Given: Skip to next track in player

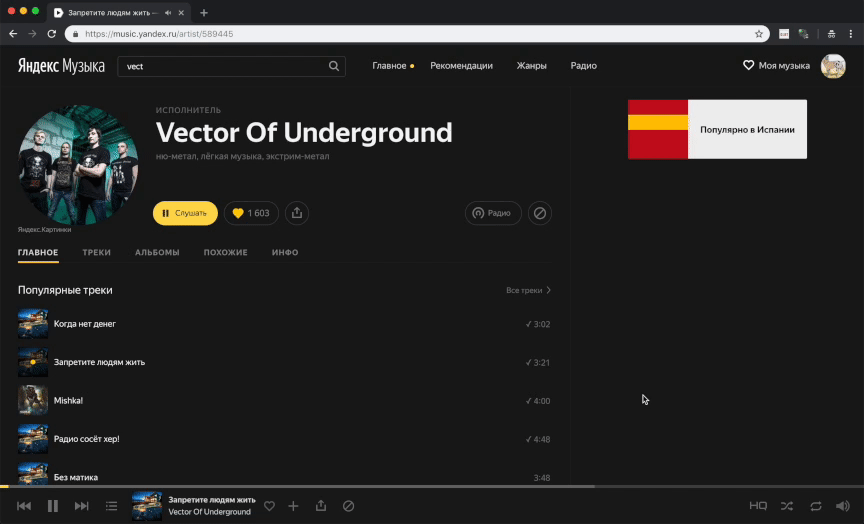Looking at the screenshot, I should [x=82, y=506].
